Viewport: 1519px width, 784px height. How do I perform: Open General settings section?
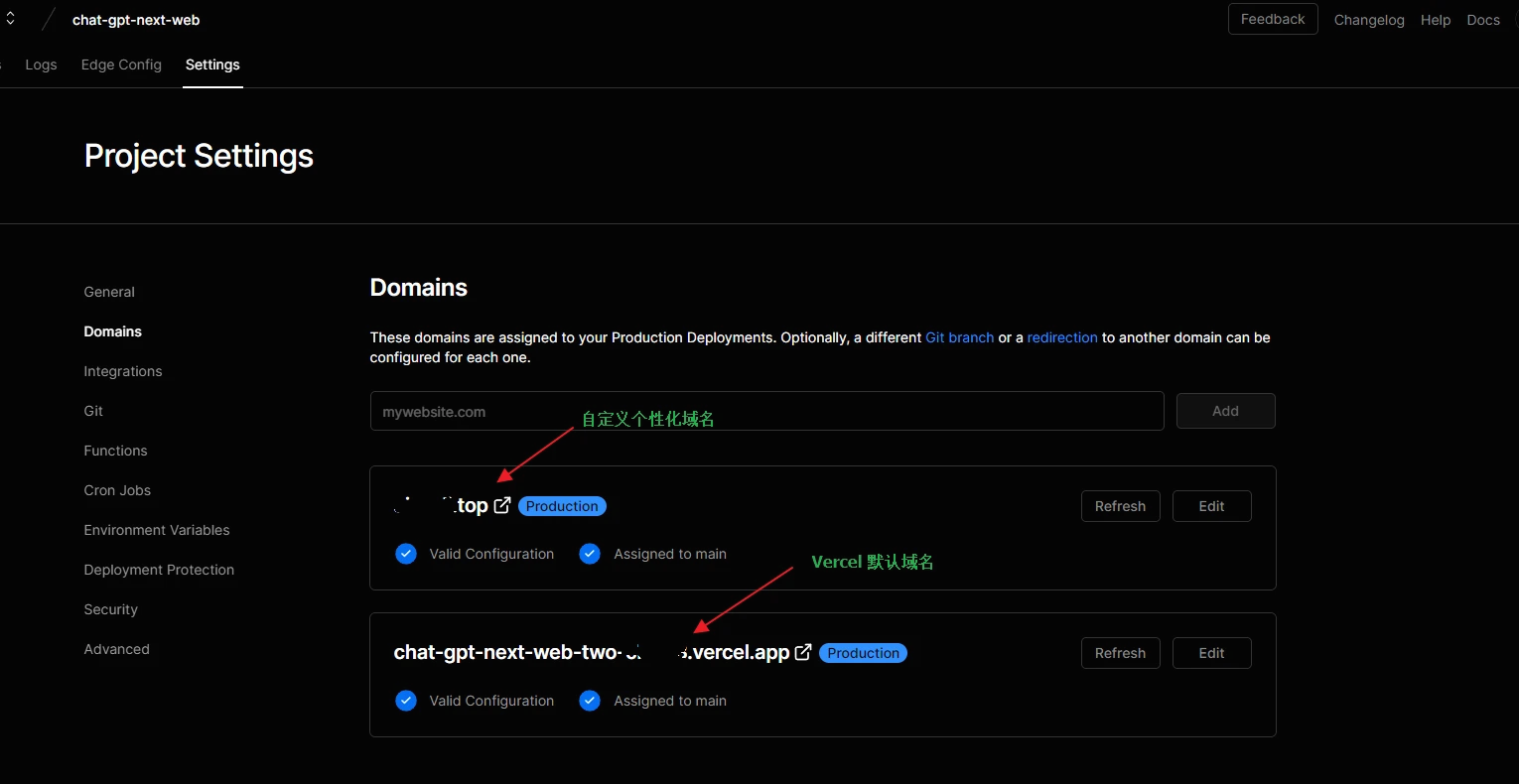(x=109, y=292)
